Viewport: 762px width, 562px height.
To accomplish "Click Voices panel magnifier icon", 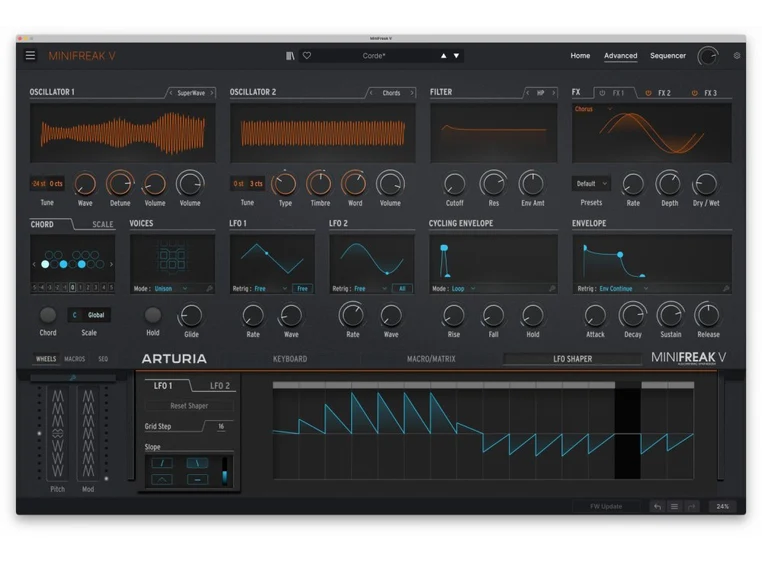I will [209, 289].
